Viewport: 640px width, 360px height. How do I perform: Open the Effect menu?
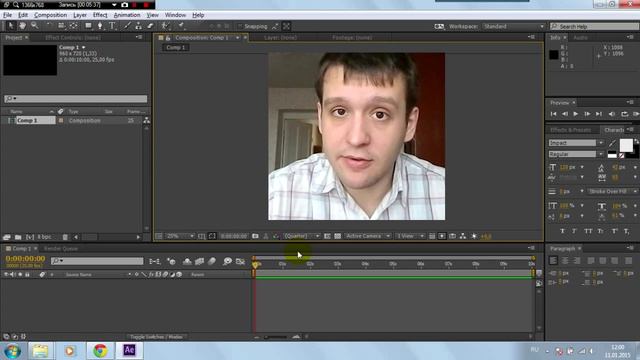[100, 15]
